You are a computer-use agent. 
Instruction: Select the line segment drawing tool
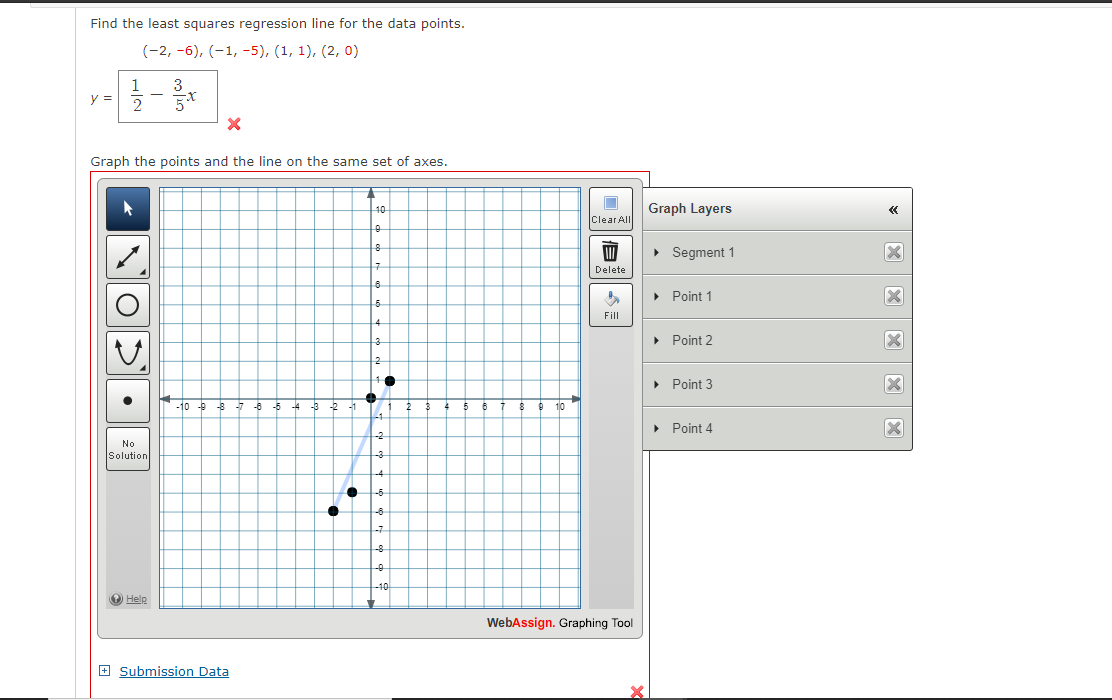pyautogui.click(x=128, y=257)
